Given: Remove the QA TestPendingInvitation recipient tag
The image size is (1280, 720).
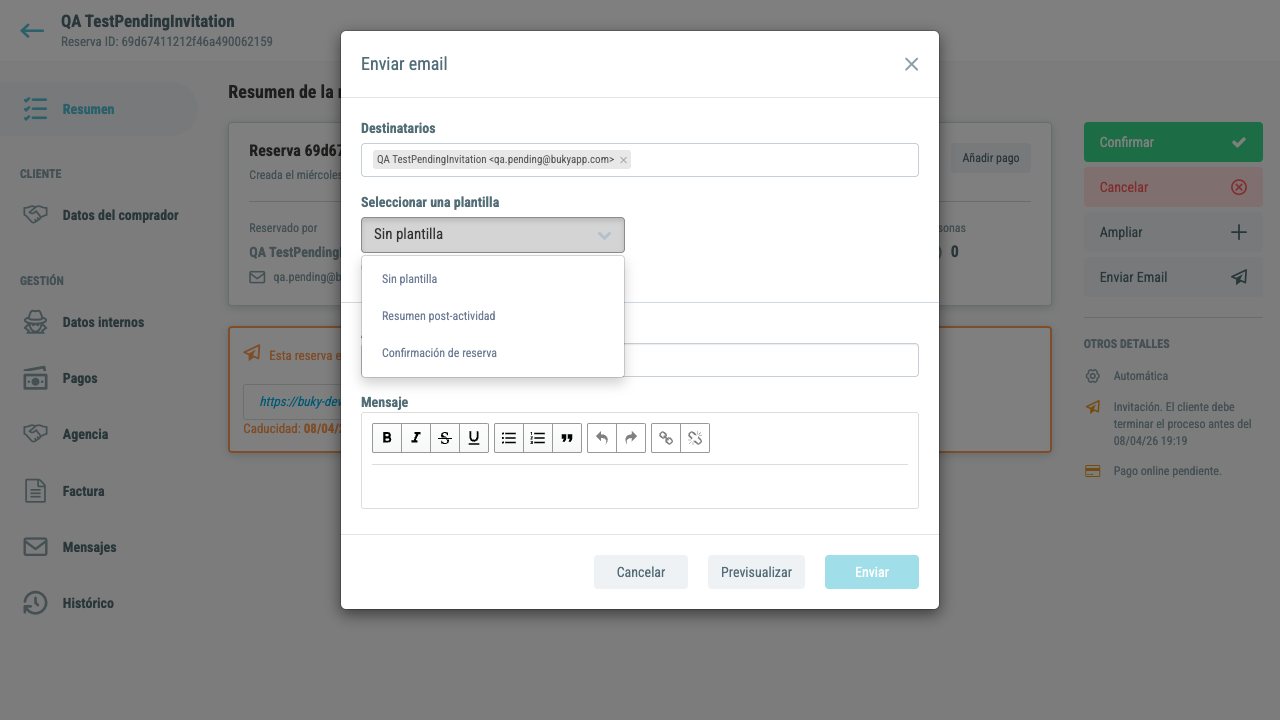Looking at the screenshot, I should tap(623, 160).
